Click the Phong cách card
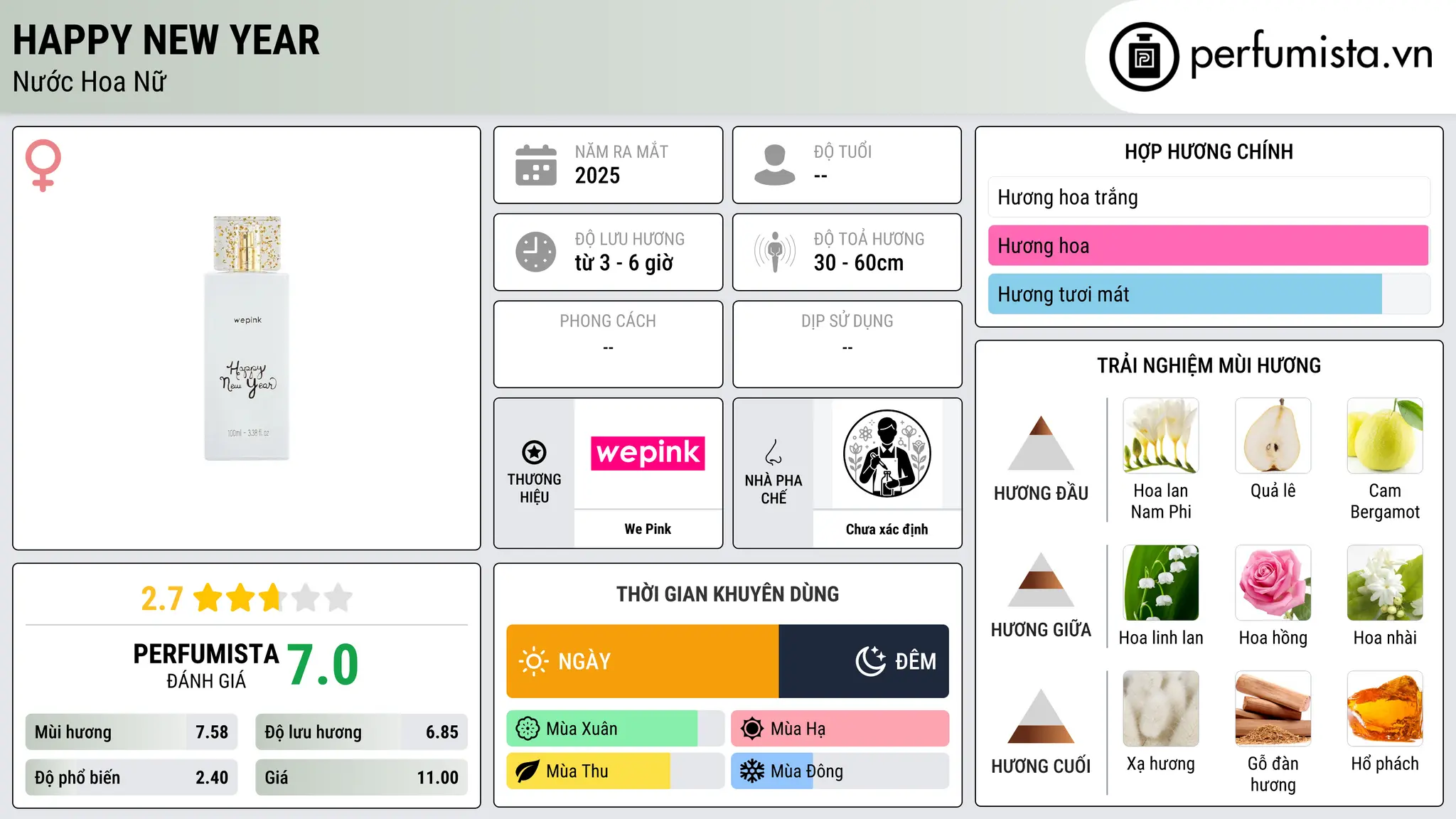 tap(608, 344)
